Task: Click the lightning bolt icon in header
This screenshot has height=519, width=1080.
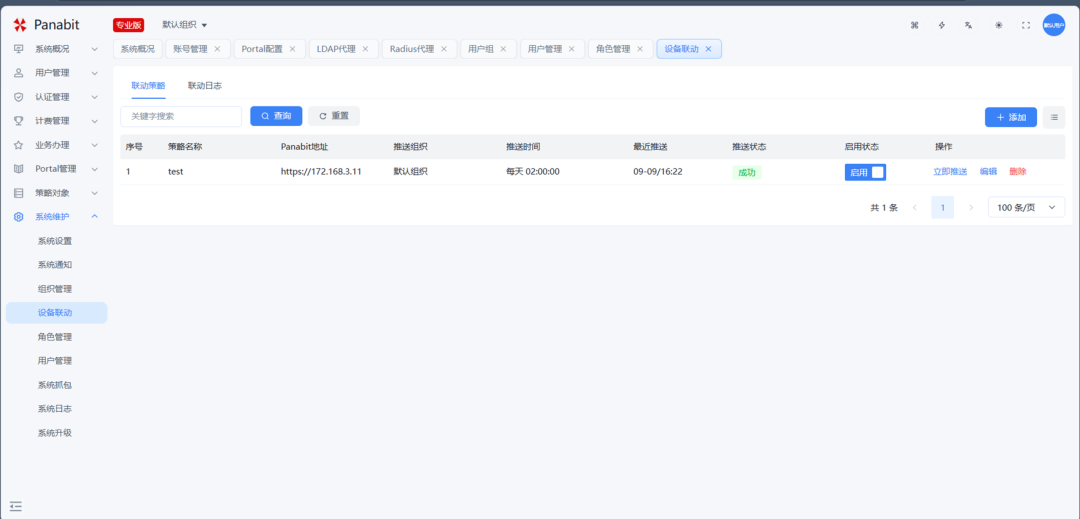Action: 942,25
